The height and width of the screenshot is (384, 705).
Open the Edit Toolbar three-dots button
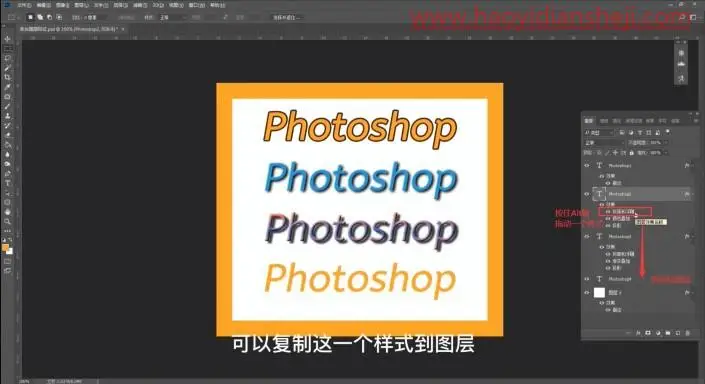coord(8,231)
